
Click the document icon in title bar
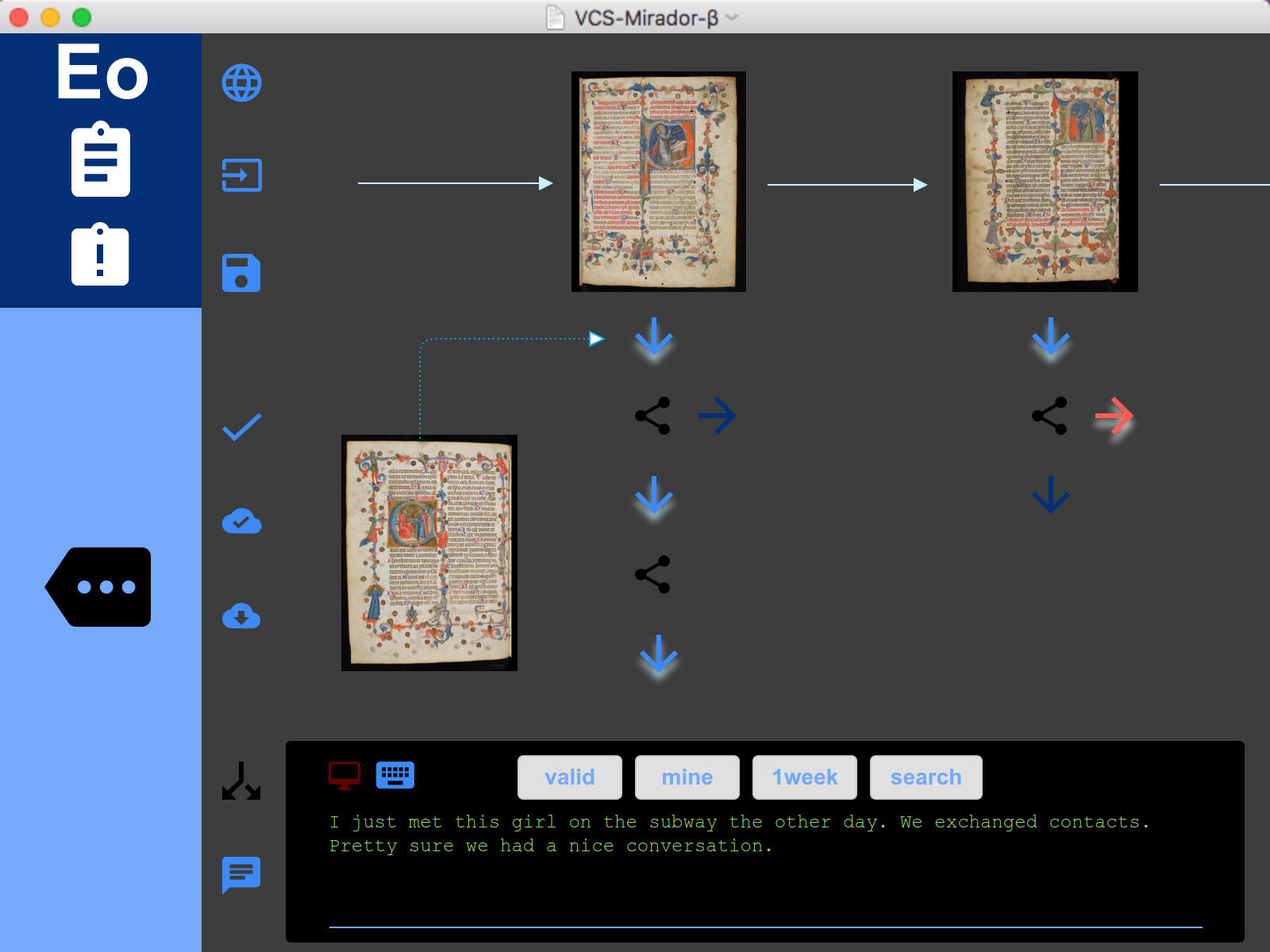pyautogui.click(x=556, y=17)
